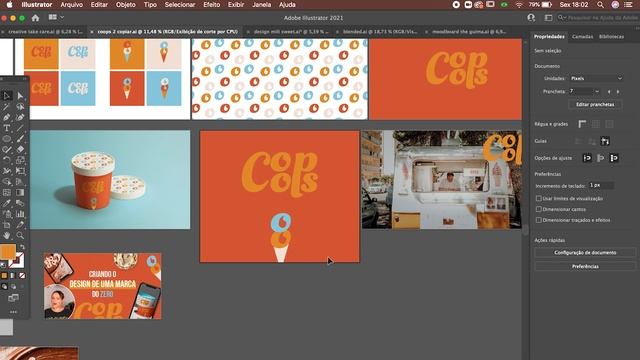This screenshot has width=640, height=360.
Task: Select the Zoom tool
Action: click(x=20, y=236)
